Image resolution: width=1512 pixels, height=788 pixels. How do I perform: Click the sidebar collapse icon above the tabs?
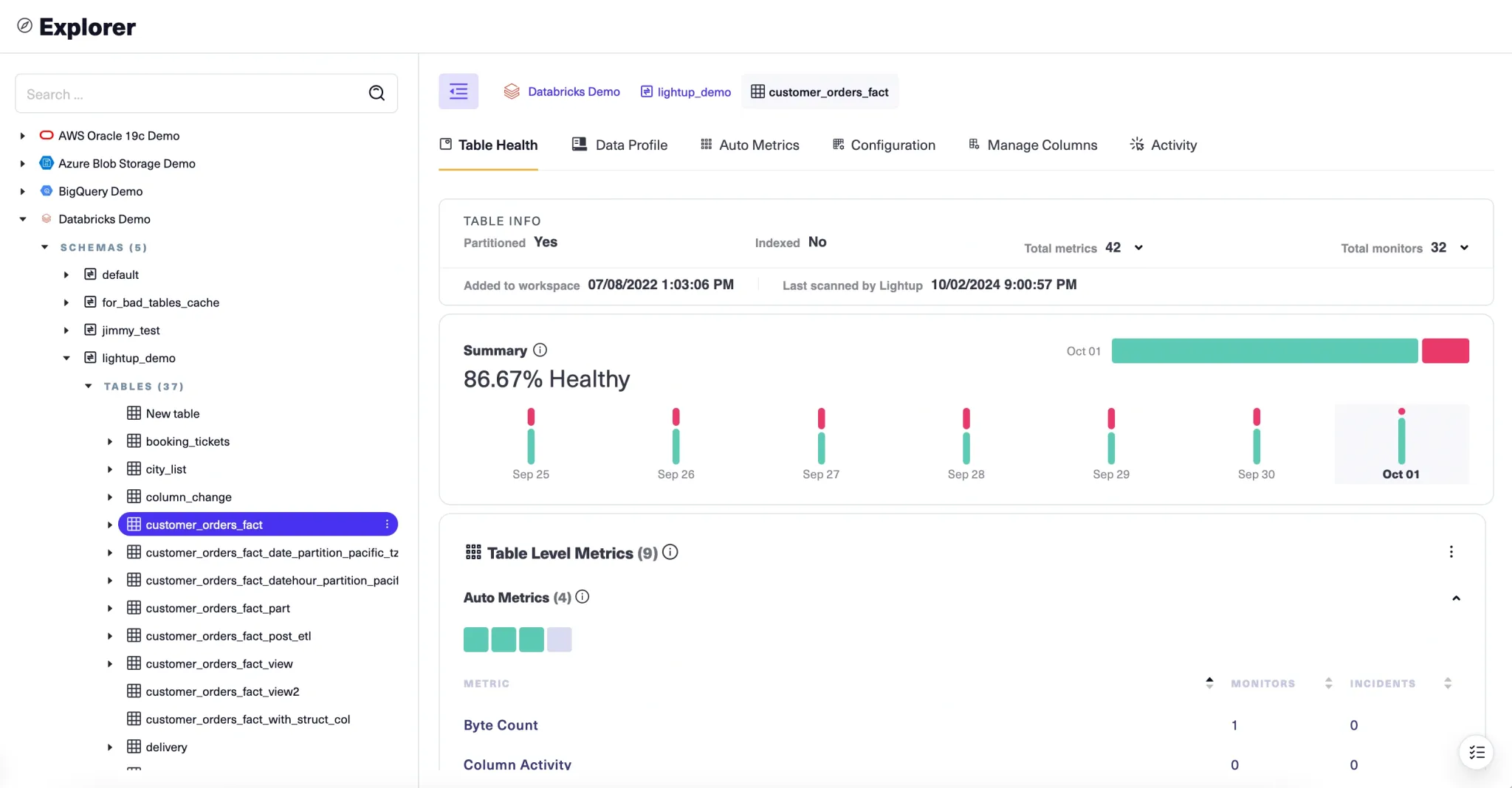(458, 91)
